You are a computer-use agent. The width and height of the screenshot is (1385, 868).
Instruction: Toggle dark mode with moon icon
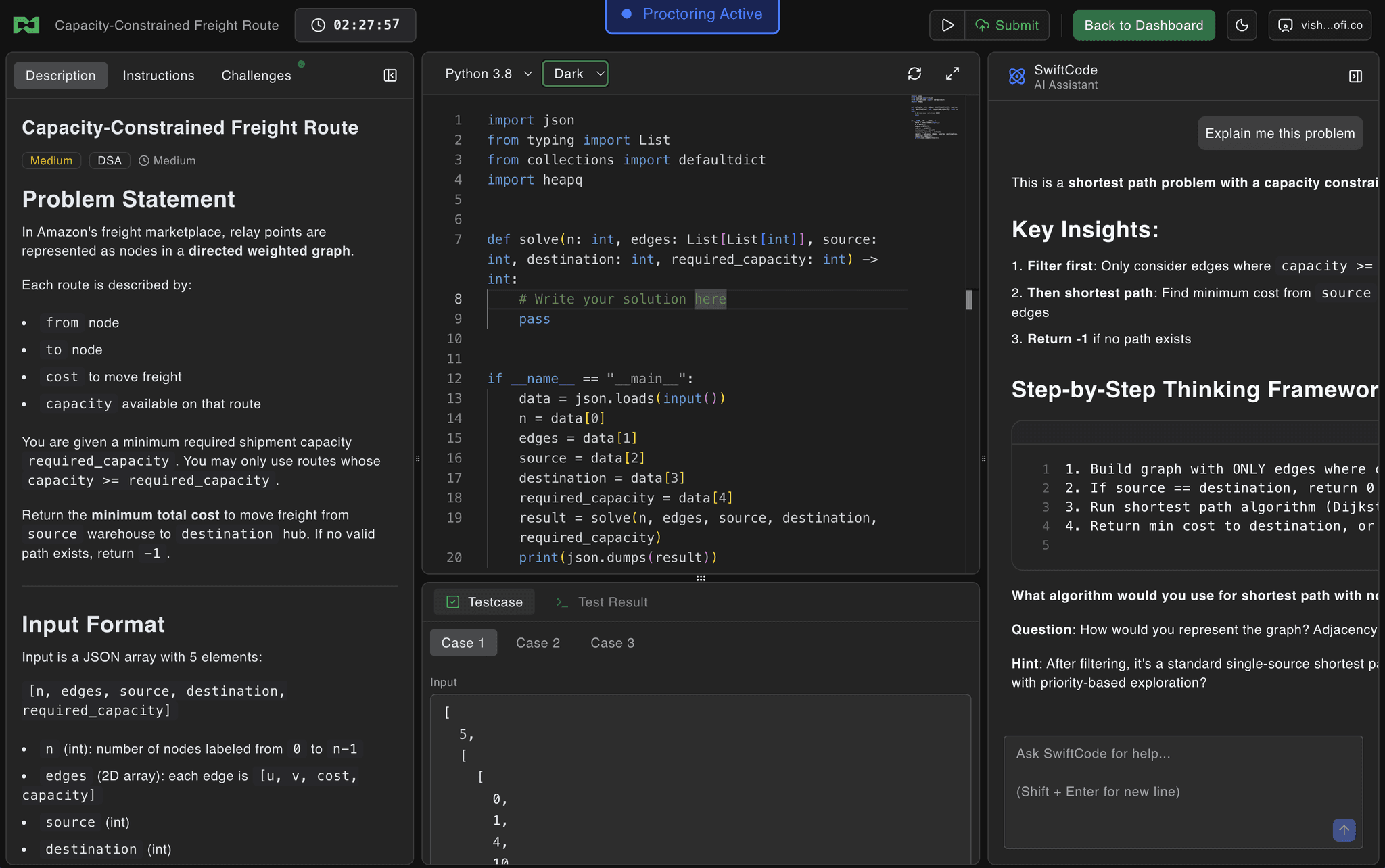[1242, 25]
